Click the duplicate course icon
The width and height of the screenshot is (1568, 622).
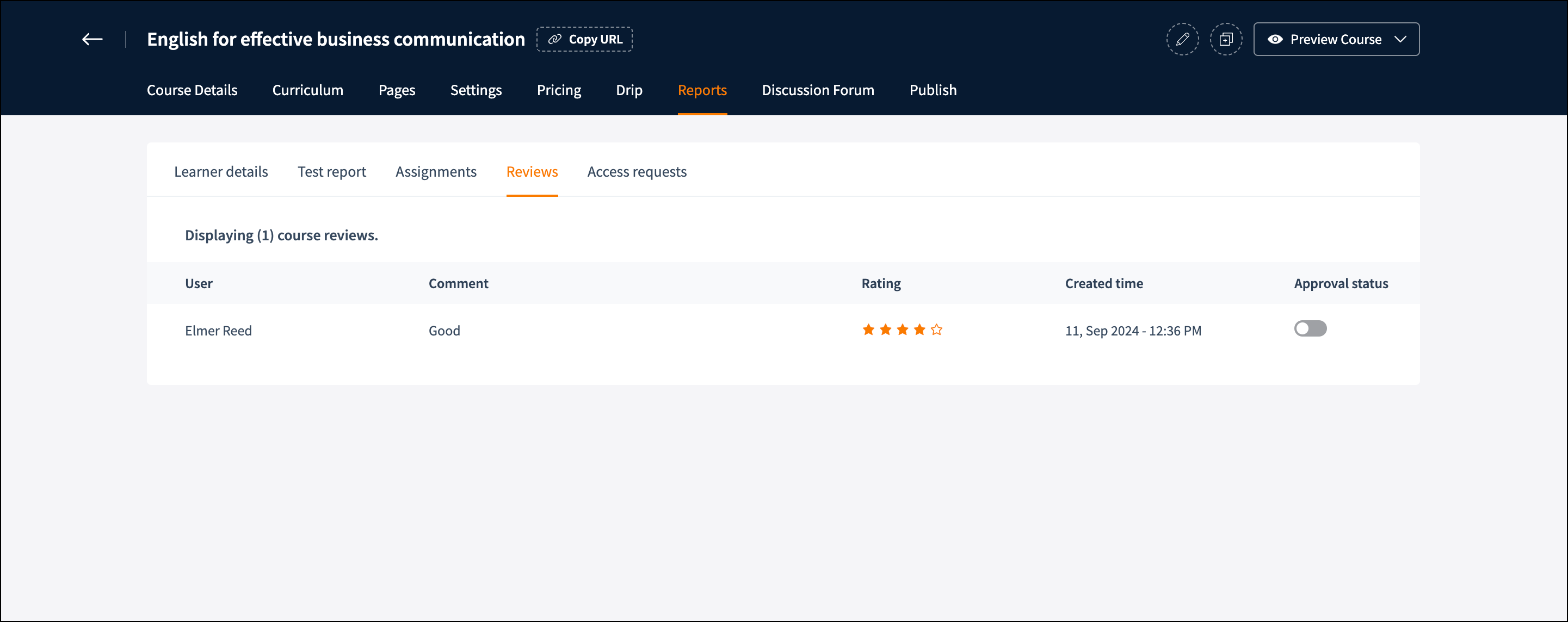click(x=1225, y=40)
